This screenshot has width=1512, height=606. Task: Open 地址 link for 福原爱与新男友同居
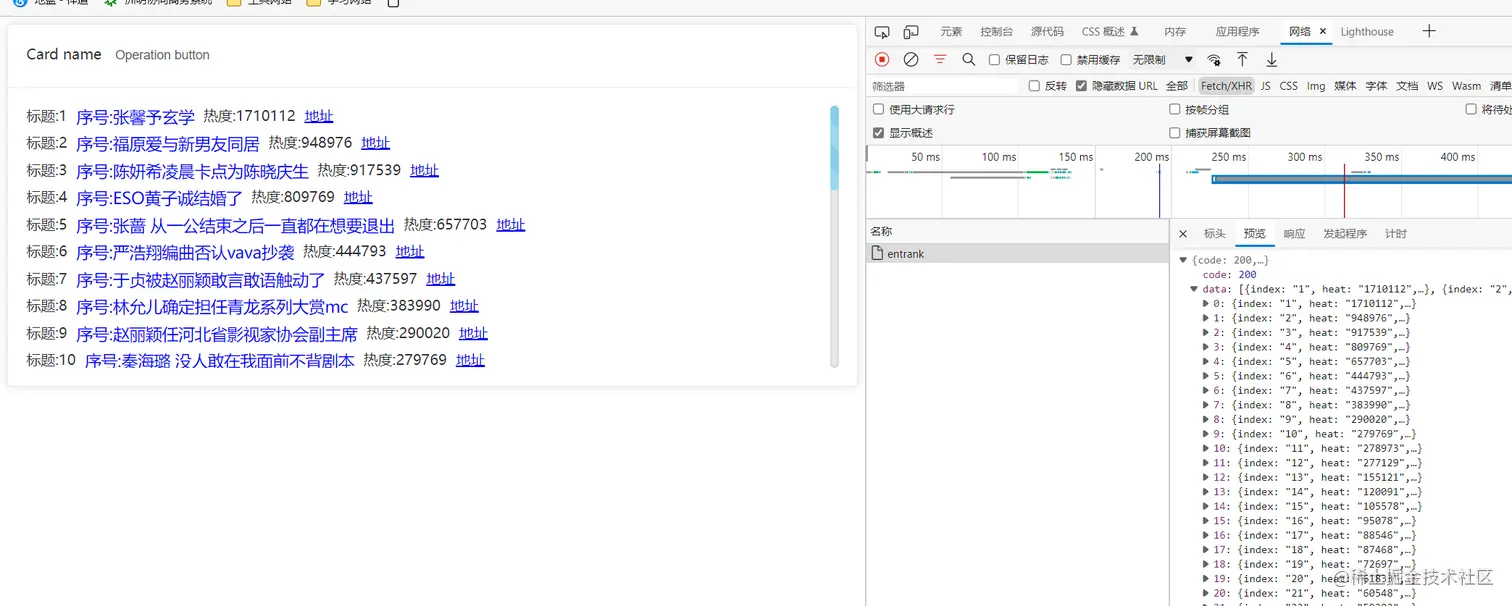tap(376, 143)
